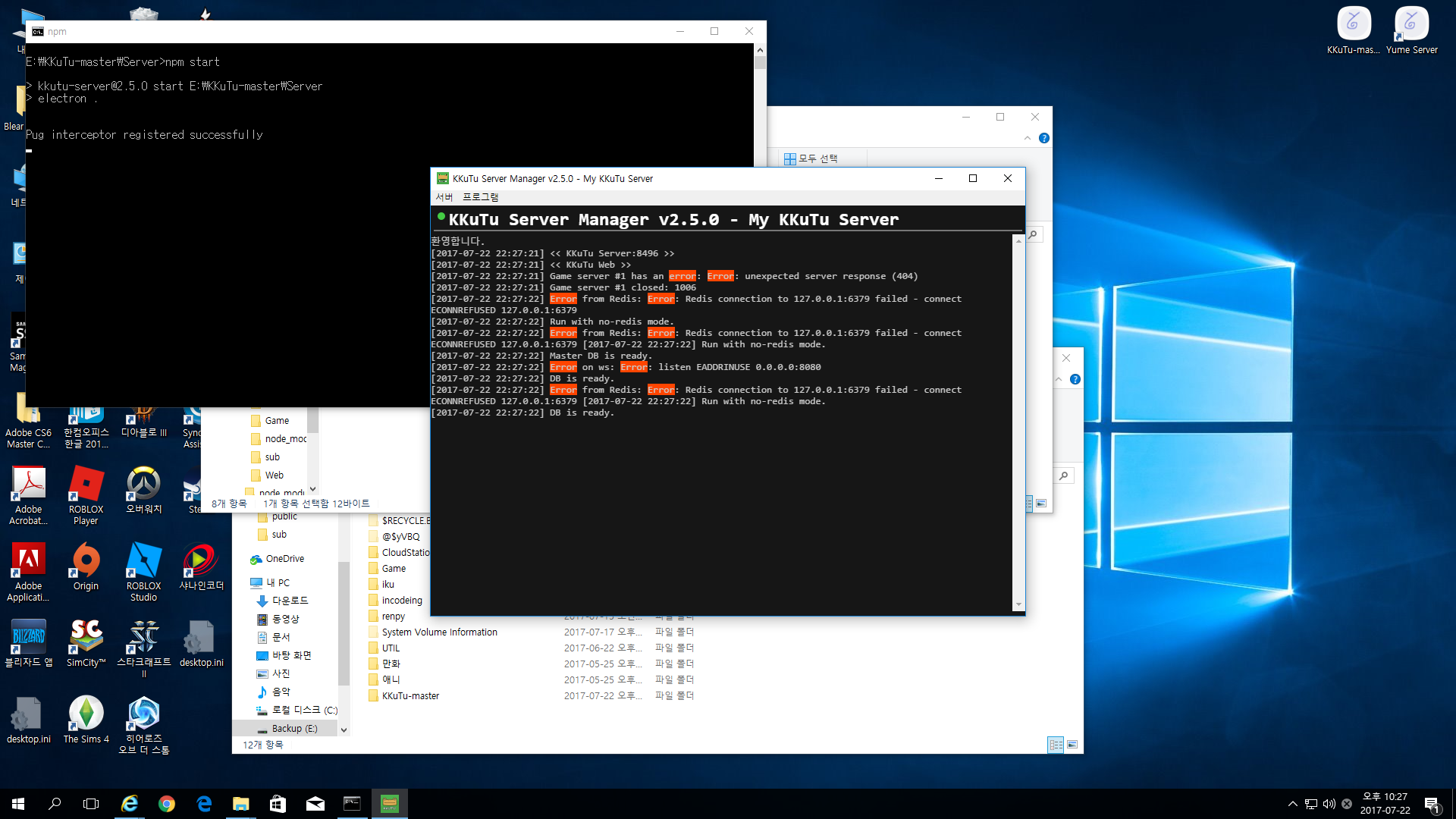Click the Windows Start button

18,803
